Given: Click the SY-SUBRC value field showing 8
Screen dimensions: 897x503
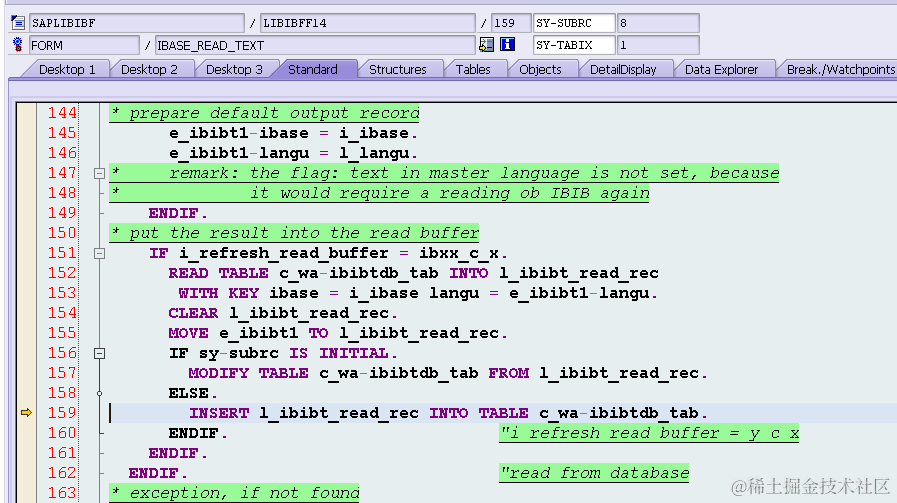Looking at the screenshot, I should [658, 23].
